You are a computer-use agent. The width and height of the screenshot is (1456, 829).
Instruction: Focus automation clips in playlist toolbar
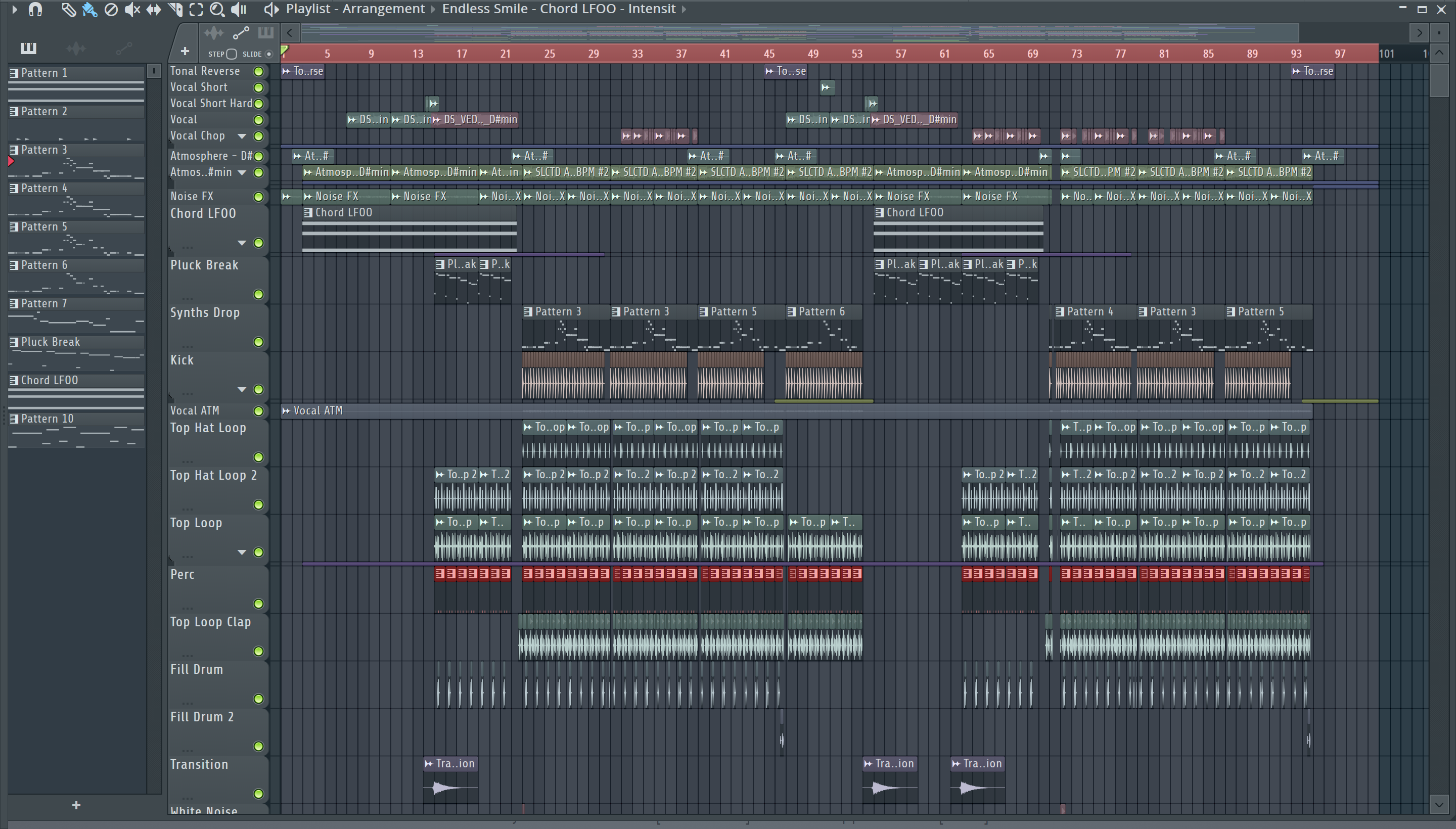pyautogui.click(x=241, y=33)
